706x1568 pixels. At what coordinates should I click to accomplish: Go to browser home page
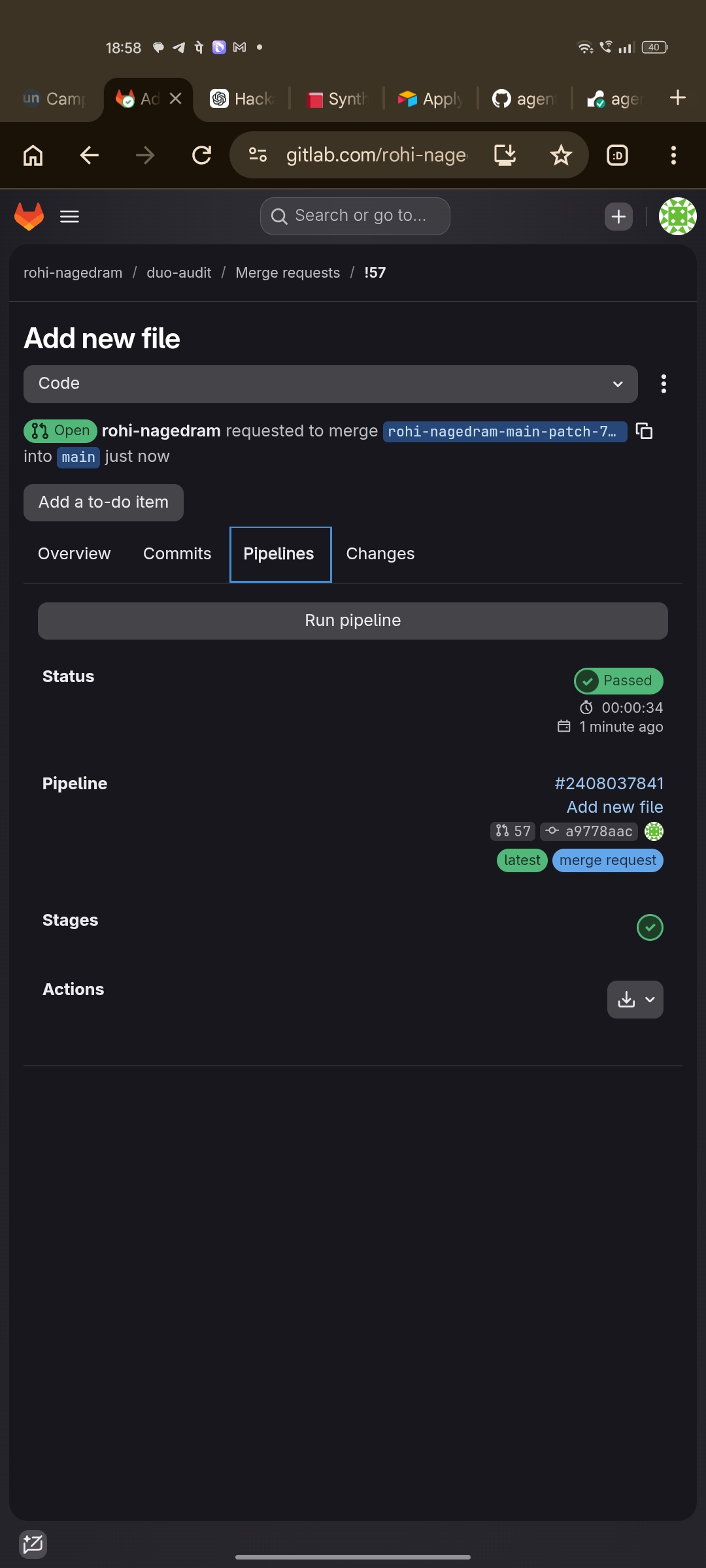33,155
